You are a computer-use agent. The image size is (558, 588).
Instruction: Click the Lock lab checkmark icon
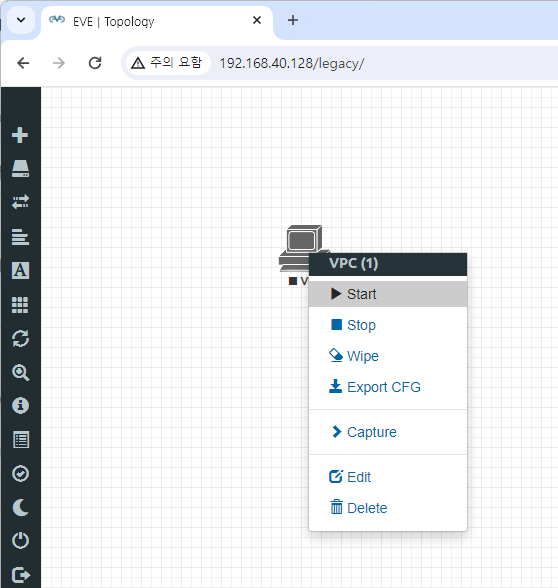(x=20, y=474)
